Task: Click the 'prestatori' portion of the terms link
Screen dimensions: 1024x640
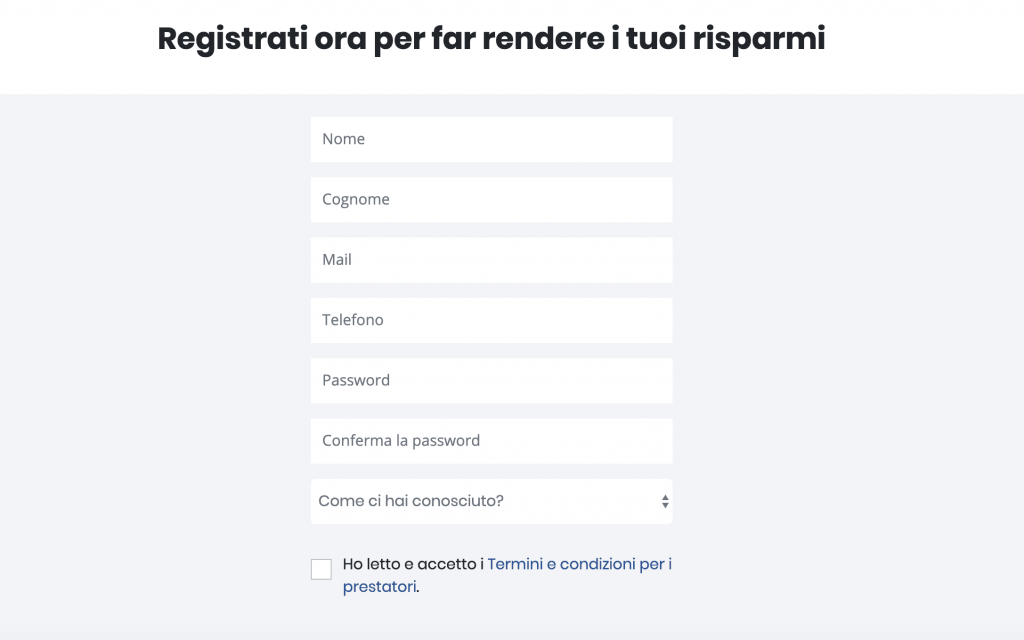Action: 379,587
